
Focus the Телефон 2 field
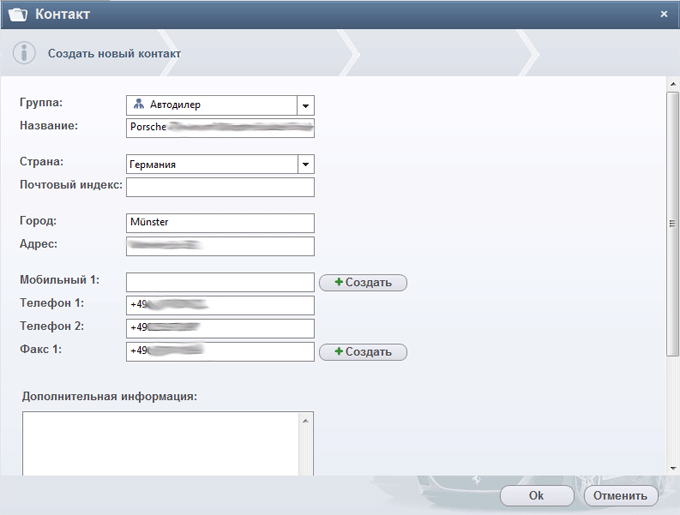click(x=220, y=328)
